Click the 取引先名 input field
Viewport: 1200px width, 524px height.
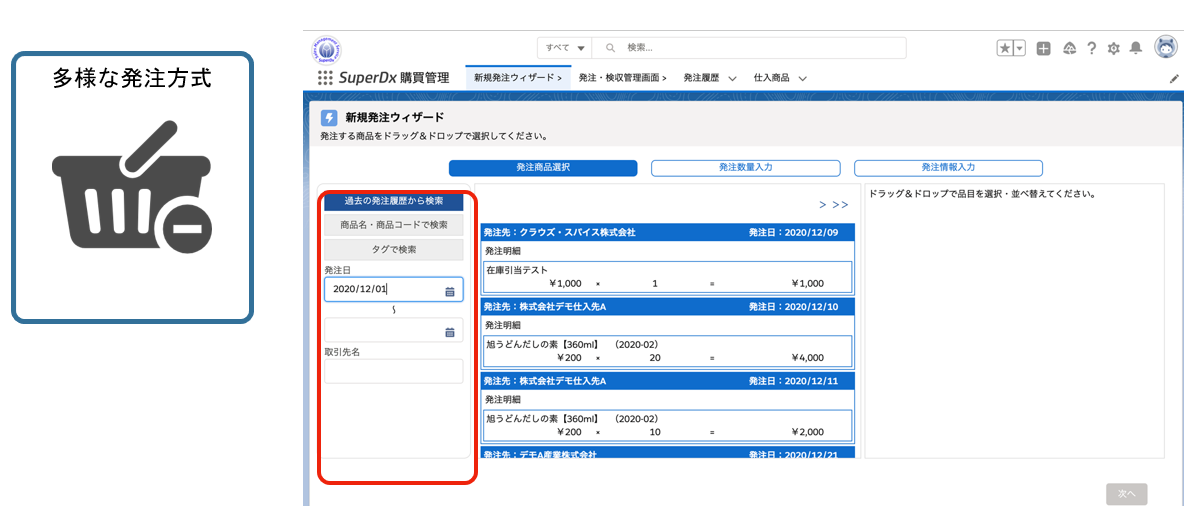point(393,371)
